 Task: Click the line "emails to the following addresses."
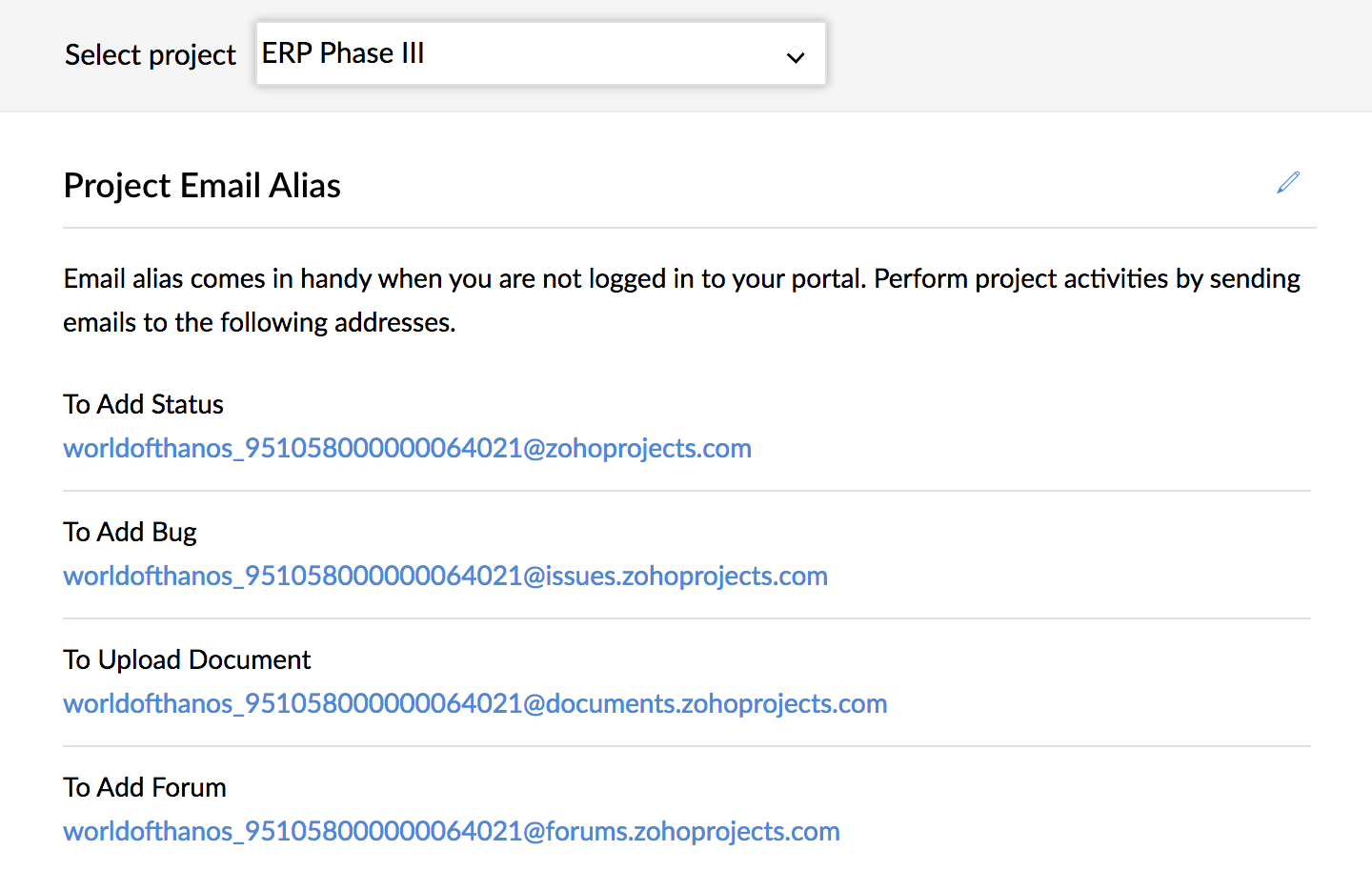259,322
